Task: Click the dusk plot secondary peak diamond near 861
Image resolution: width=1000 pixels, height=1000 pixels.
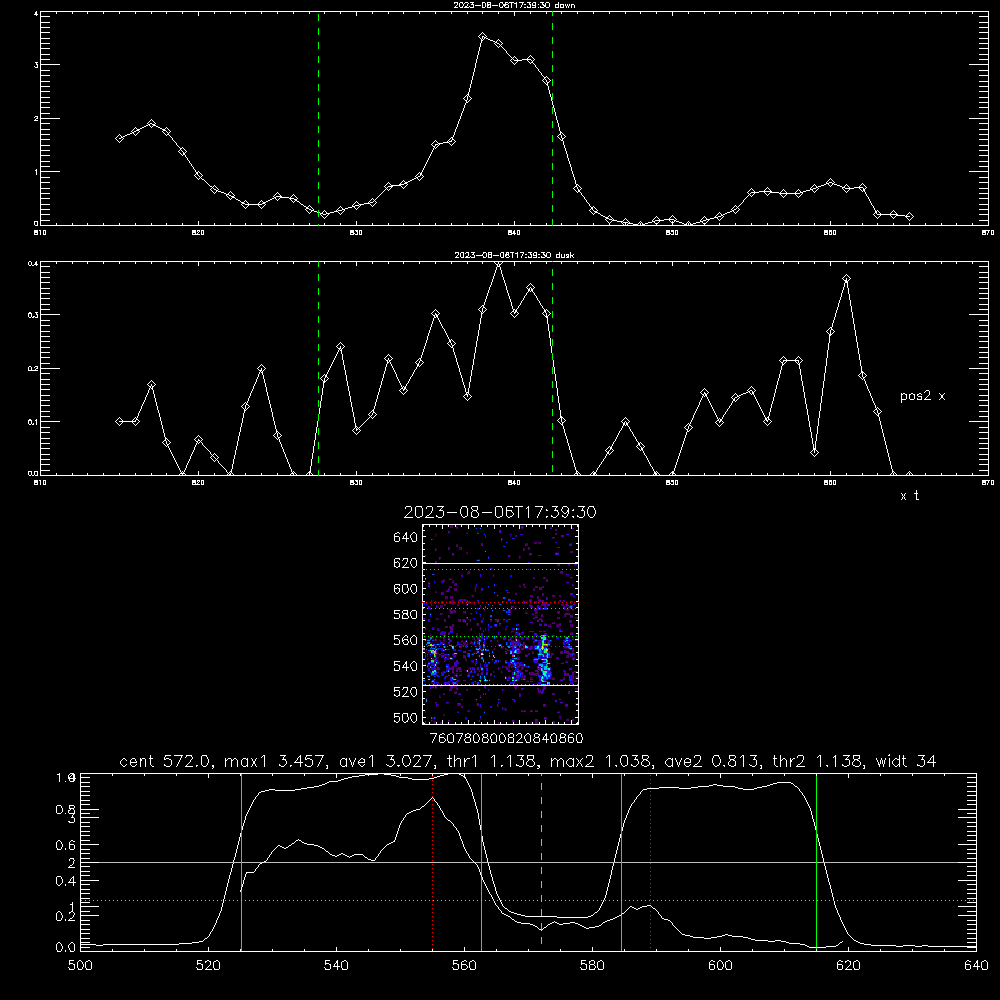Action: pyautogui.click(x=846, y=279)
